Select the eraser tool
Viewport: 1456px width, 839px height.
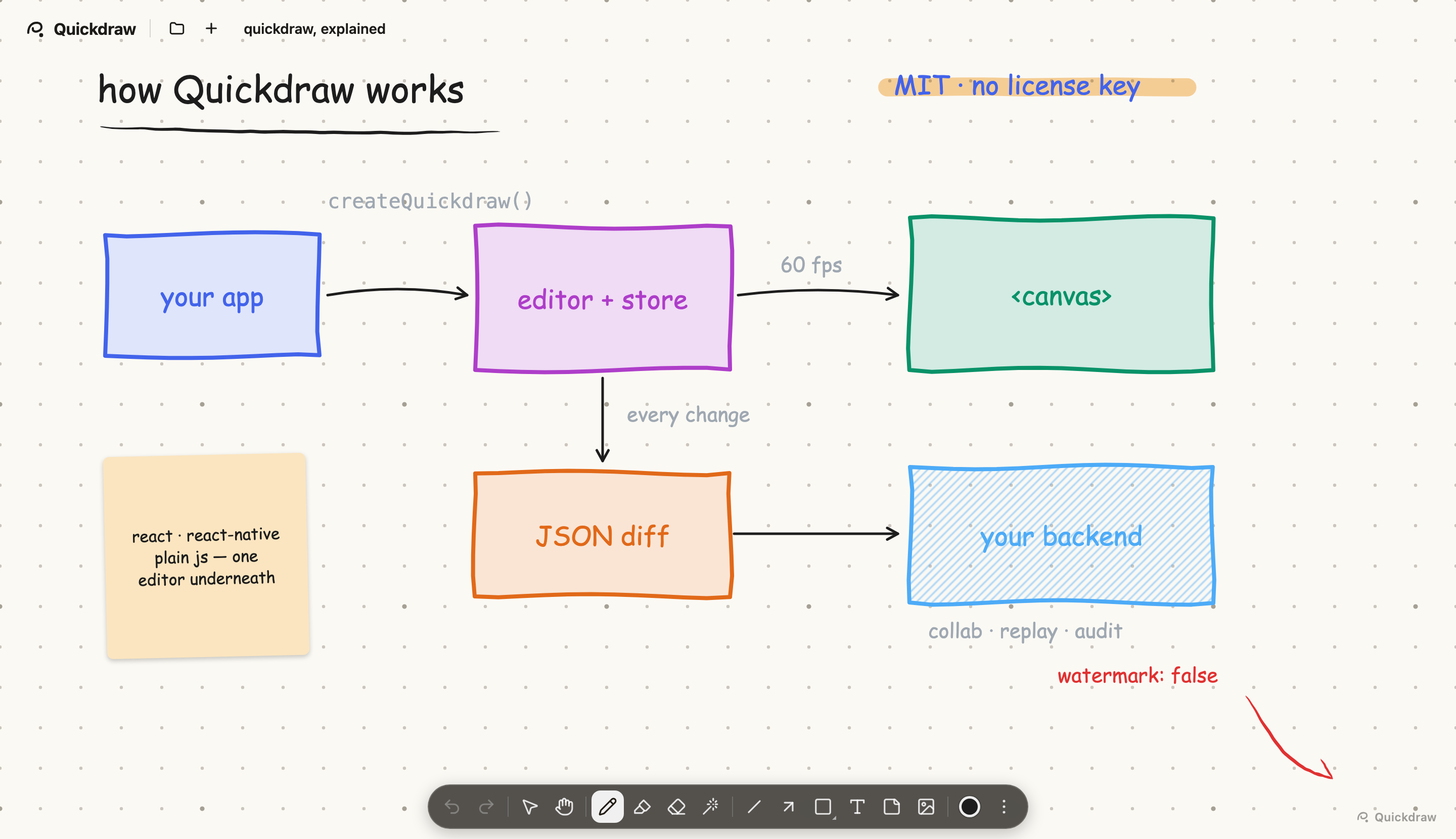pos(676,807)
